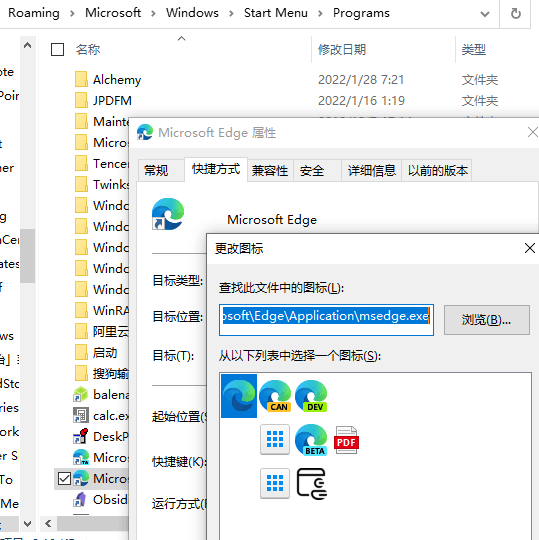Viewport: 539px width, 540px height.
Task: Toggle the select-all checkbox beside 名称
Action: 58,49
